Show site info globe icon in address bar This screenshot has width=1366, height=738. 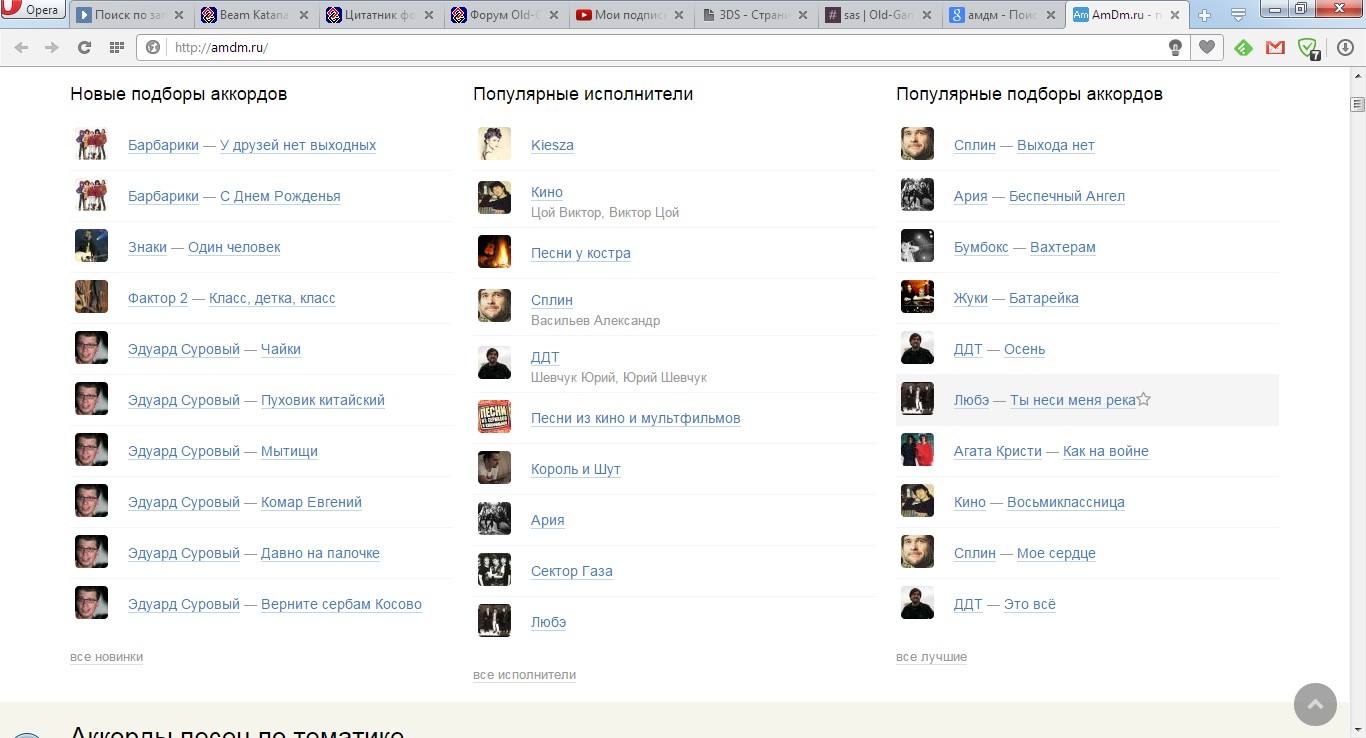[x=154, y=47]
